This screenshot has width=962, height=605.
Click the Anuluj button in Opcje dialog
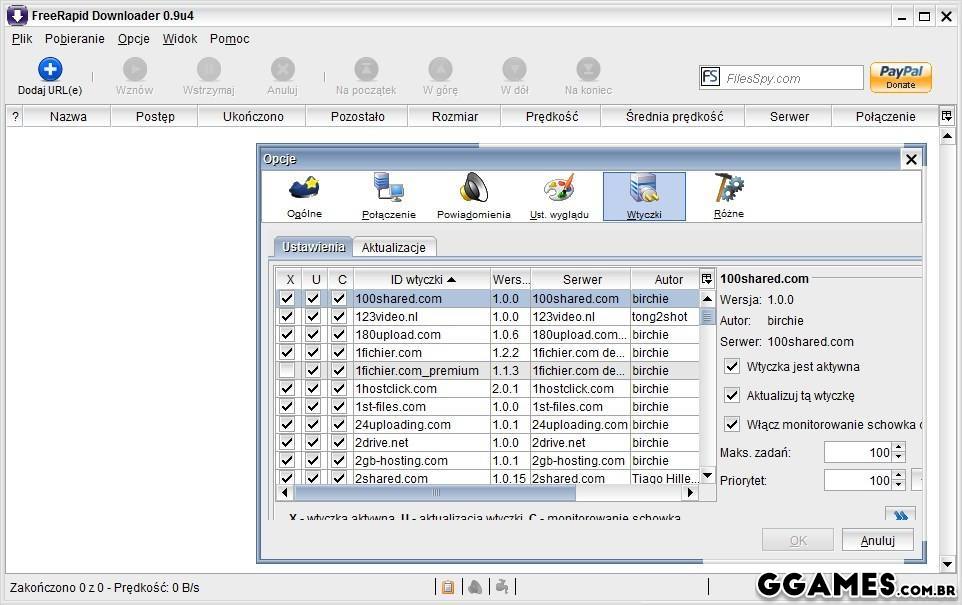click(877, 540)
